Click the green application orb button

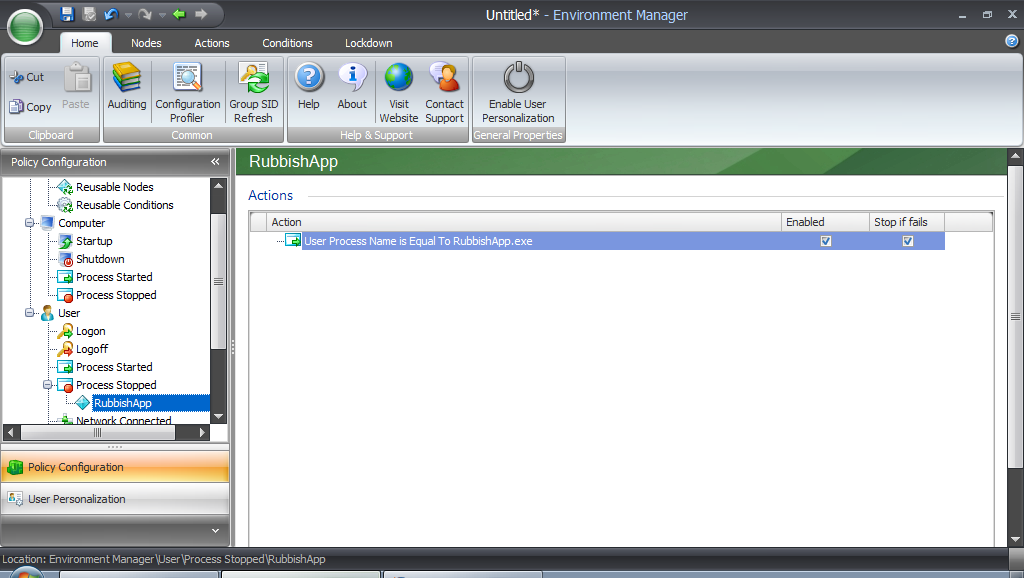(25, 27)
